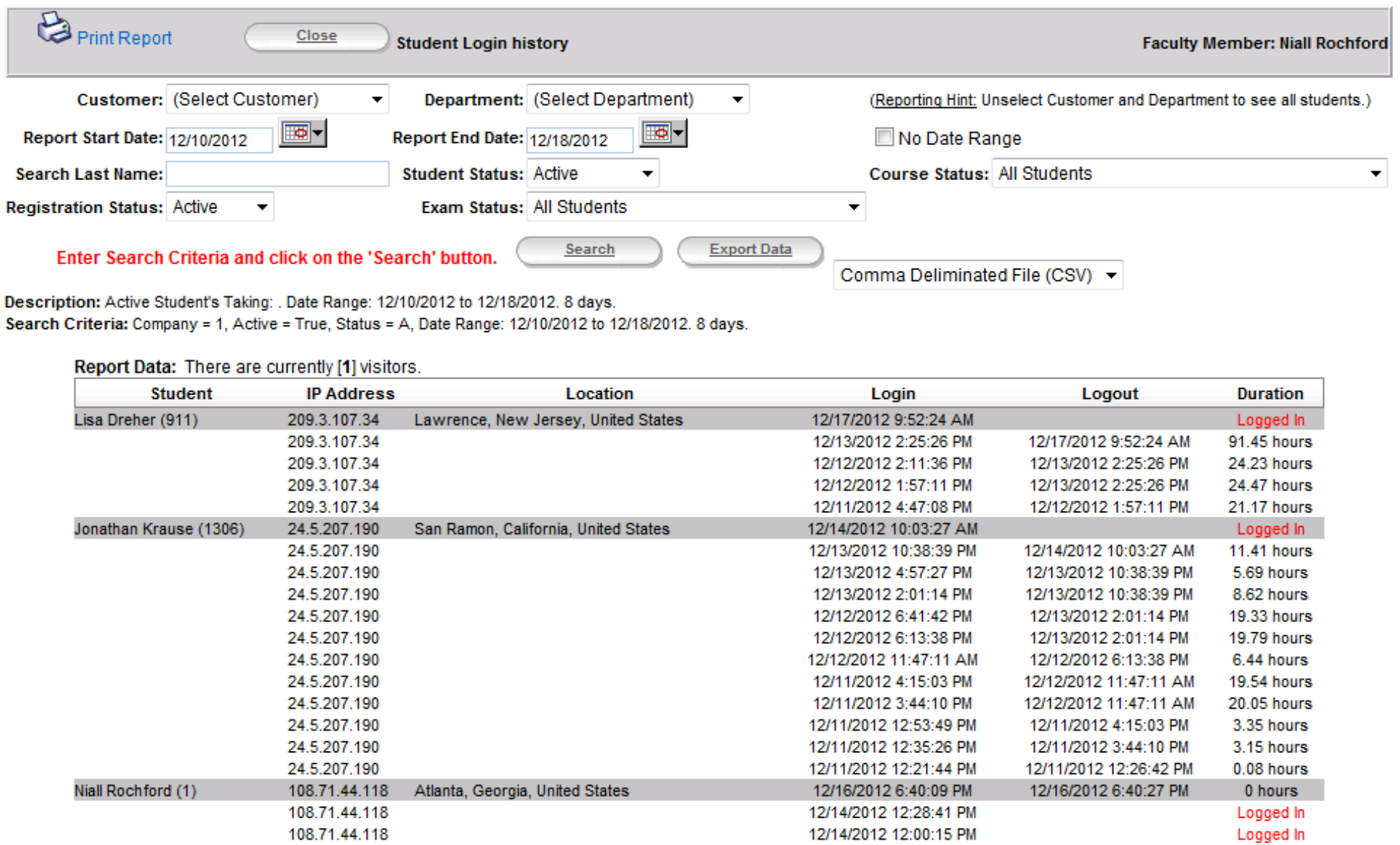
Task: Open the Student Status dropdown
Action: [593, 174]
